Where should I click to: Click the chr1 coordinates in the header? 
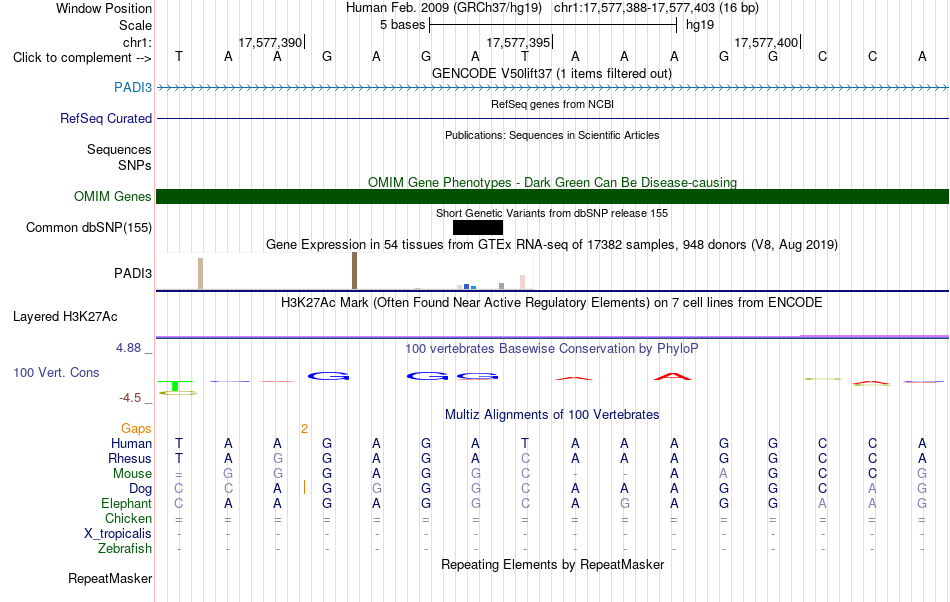[x=656, y=8]
